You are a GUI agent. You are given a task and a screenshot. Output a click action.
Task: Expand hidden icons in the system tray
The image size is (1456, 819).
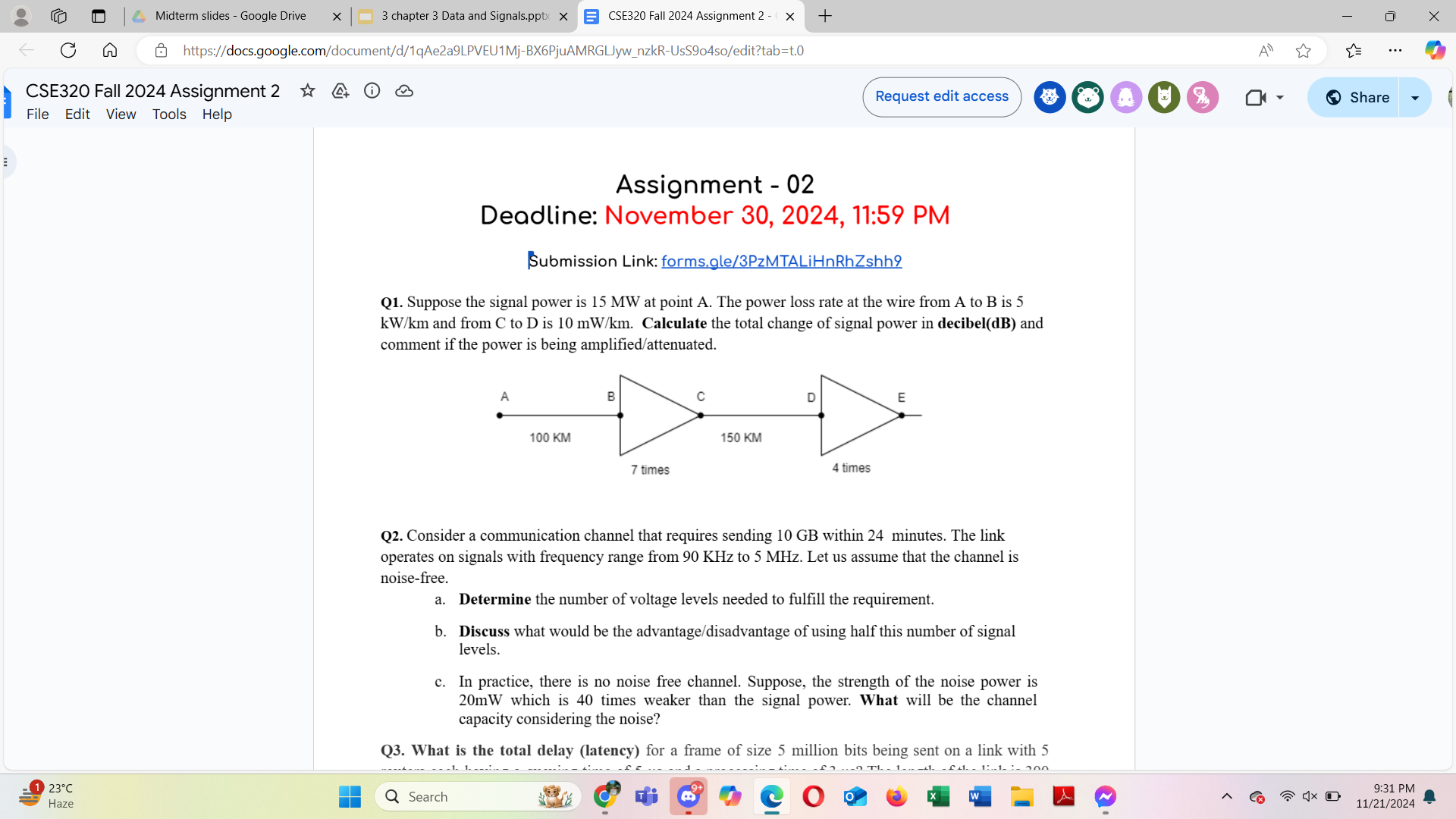coord(1226,796)
